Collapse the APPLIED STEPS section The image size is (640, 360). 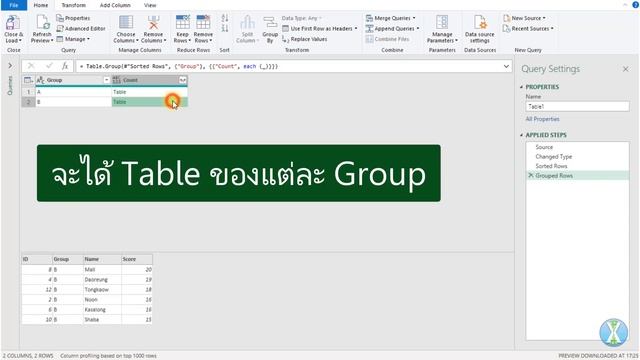(521, 135)
